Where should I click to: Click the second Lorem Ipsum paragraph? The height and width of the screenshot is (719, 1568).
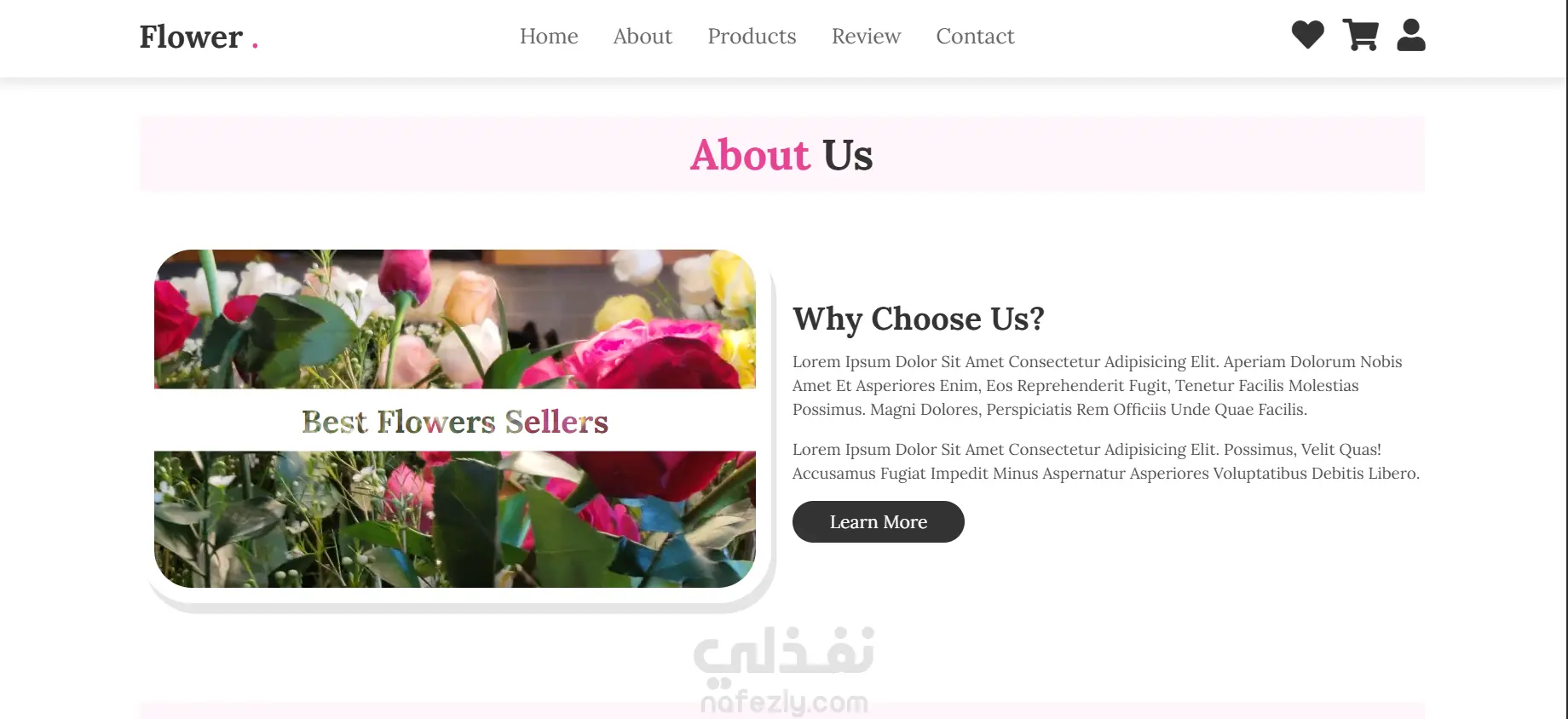(1106, 461)
